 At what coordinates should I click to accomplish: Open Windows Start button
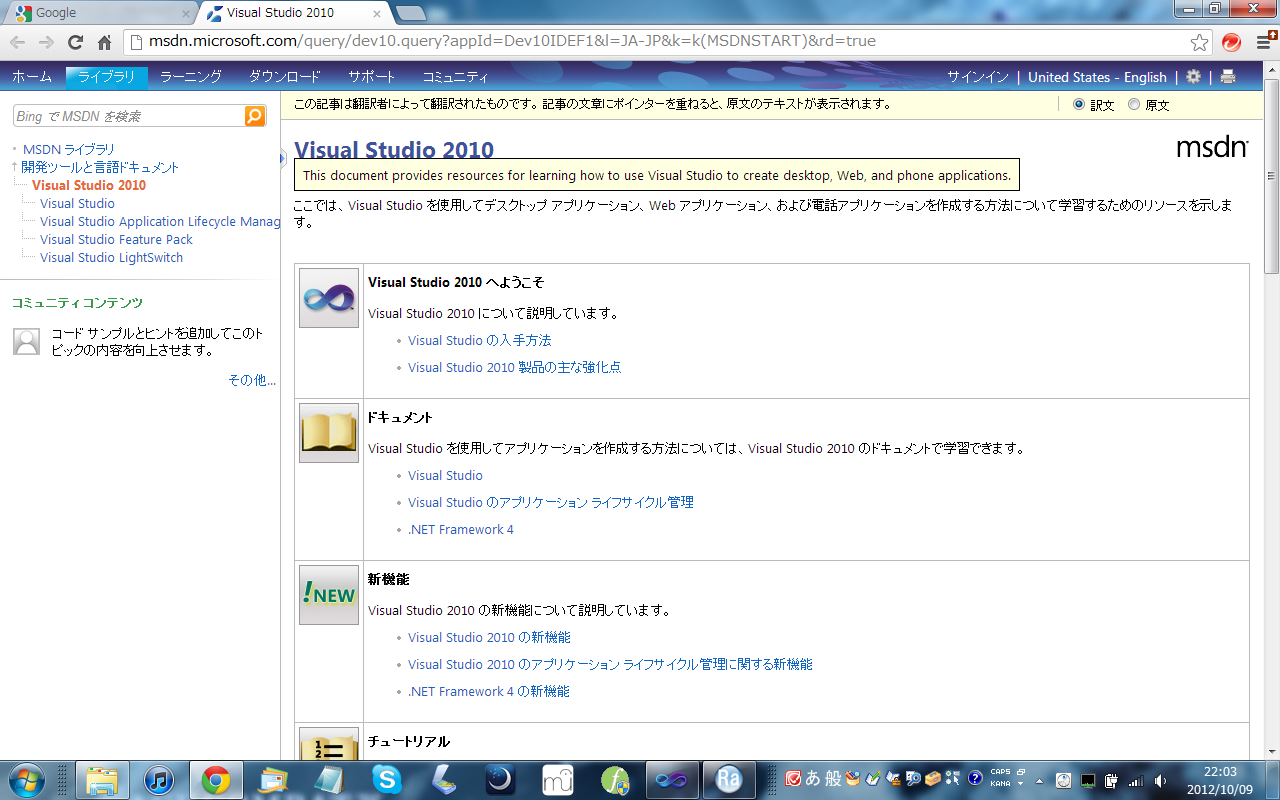pyautogui.click(x=27, y=780)
